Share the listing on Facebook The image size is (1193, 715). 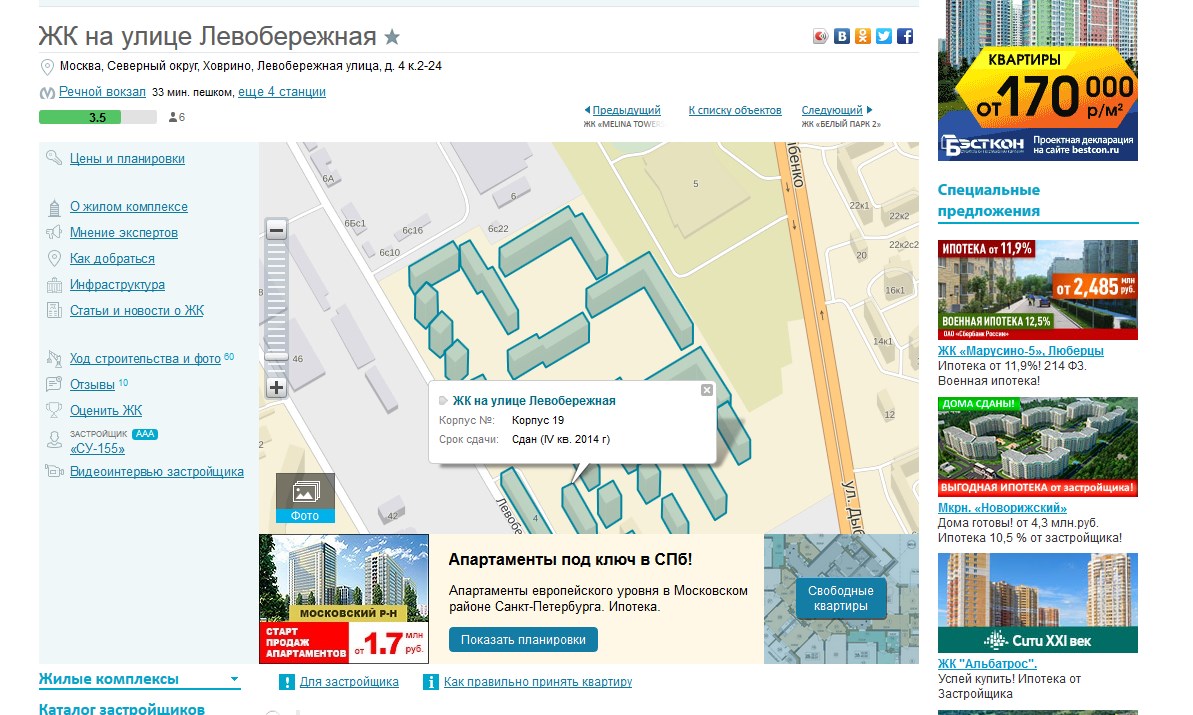pyautogui.click(x=905, y=37)
